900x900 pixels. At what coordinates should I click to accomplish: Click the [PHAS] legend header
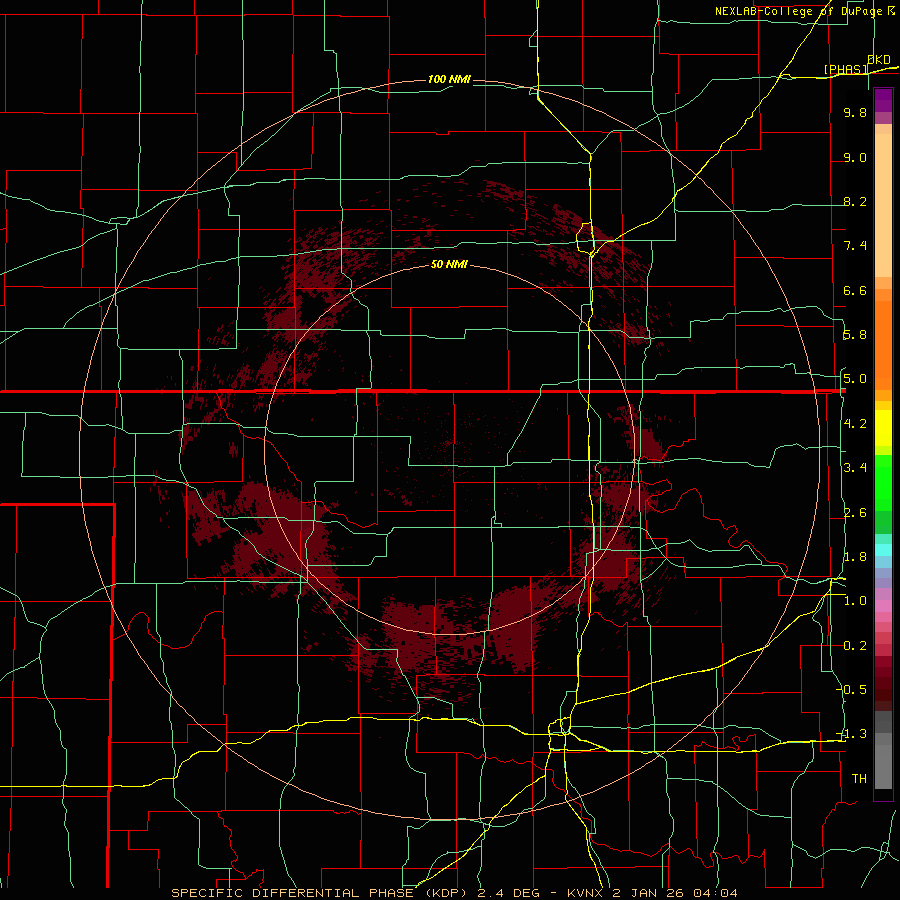point(845,69)
